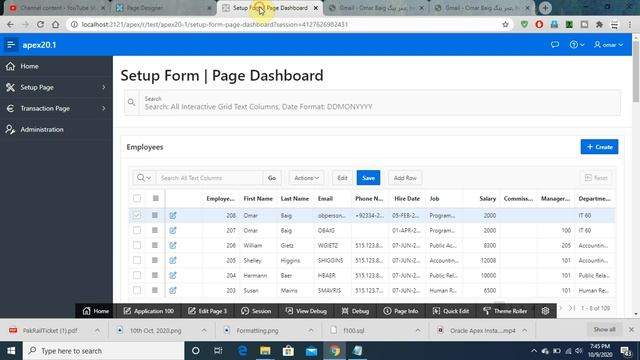Click the Search All Text Columns field
The height and width of the screenshot is (360, 640).
[x=210, y=178]
